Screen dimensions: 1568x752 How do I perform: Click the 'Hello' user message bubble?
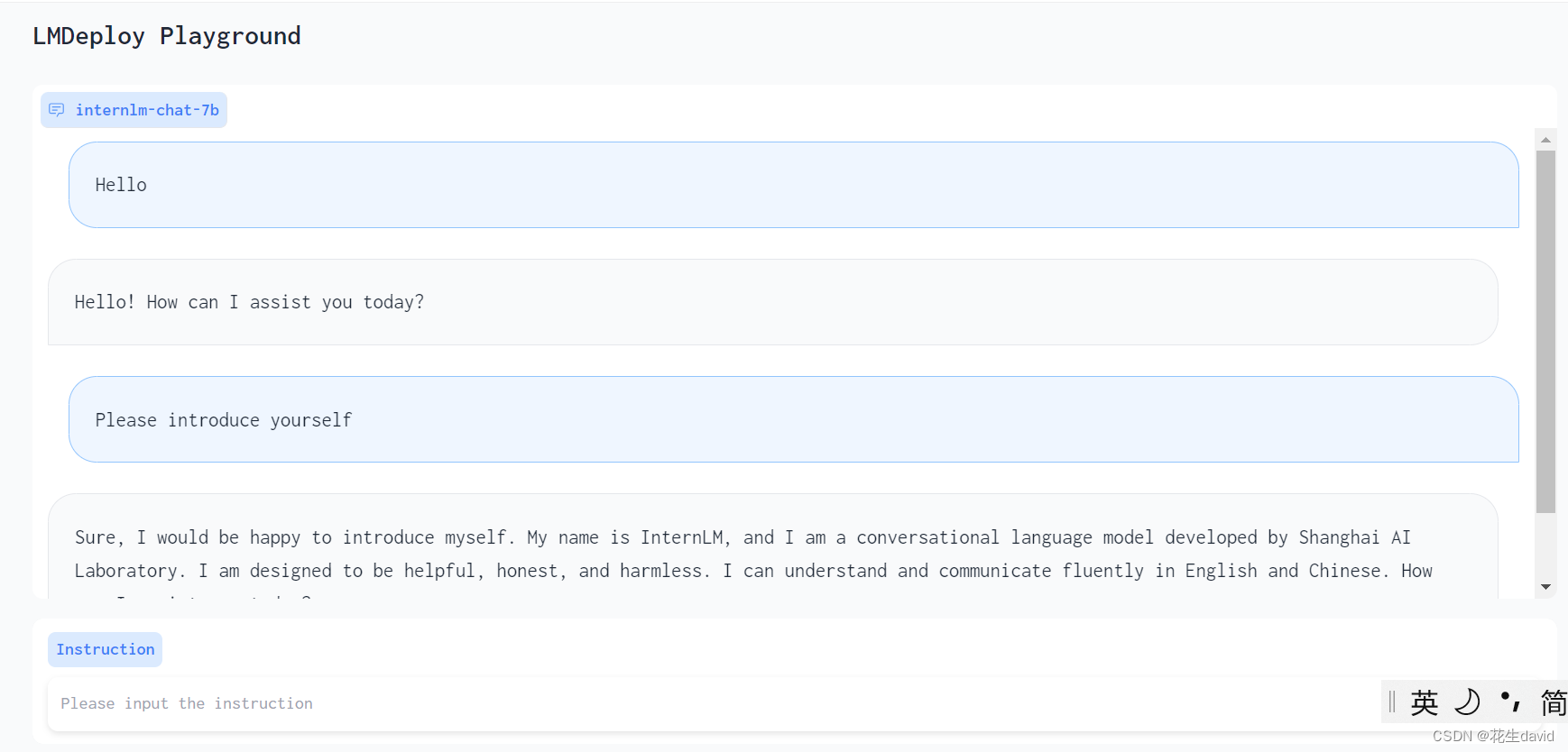pos(794,185)
